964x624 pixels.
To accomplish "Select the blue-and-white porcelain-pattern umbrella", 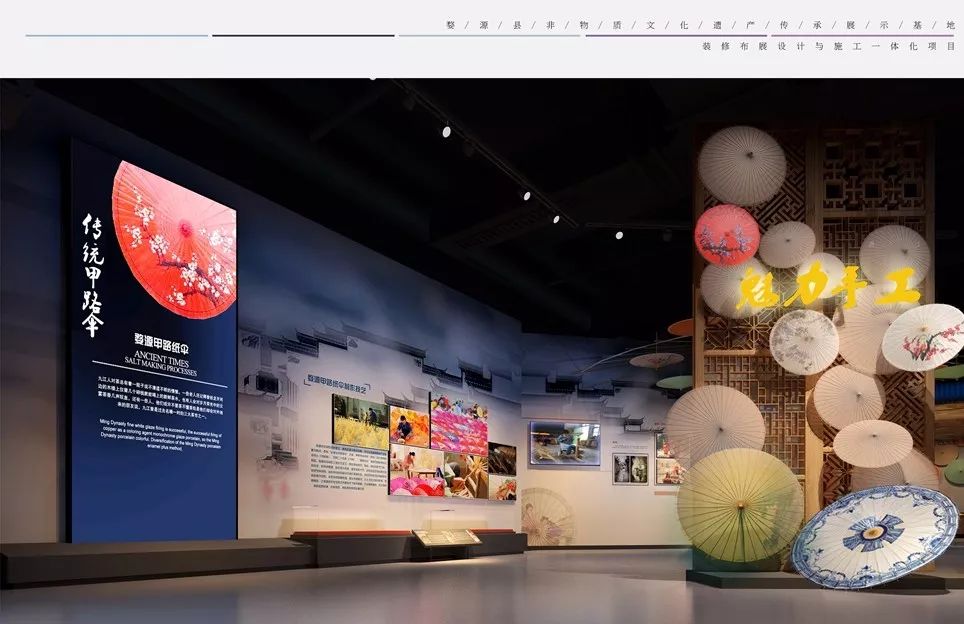I will [x=875, y=536].
